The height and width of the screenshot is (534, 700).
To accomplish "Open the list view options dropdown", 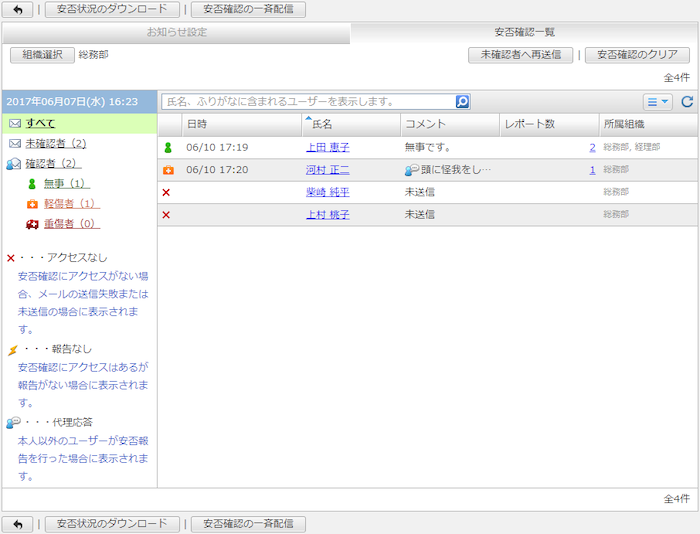I will click(x=657, y=101).
